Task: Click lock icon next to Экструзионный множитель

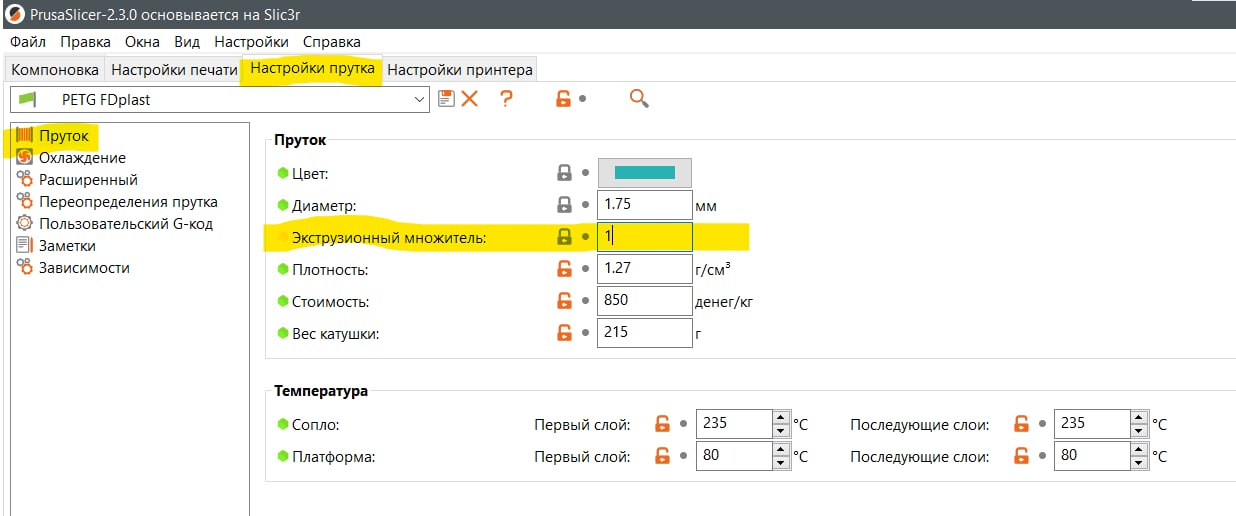Action: [x=564, y=237]
